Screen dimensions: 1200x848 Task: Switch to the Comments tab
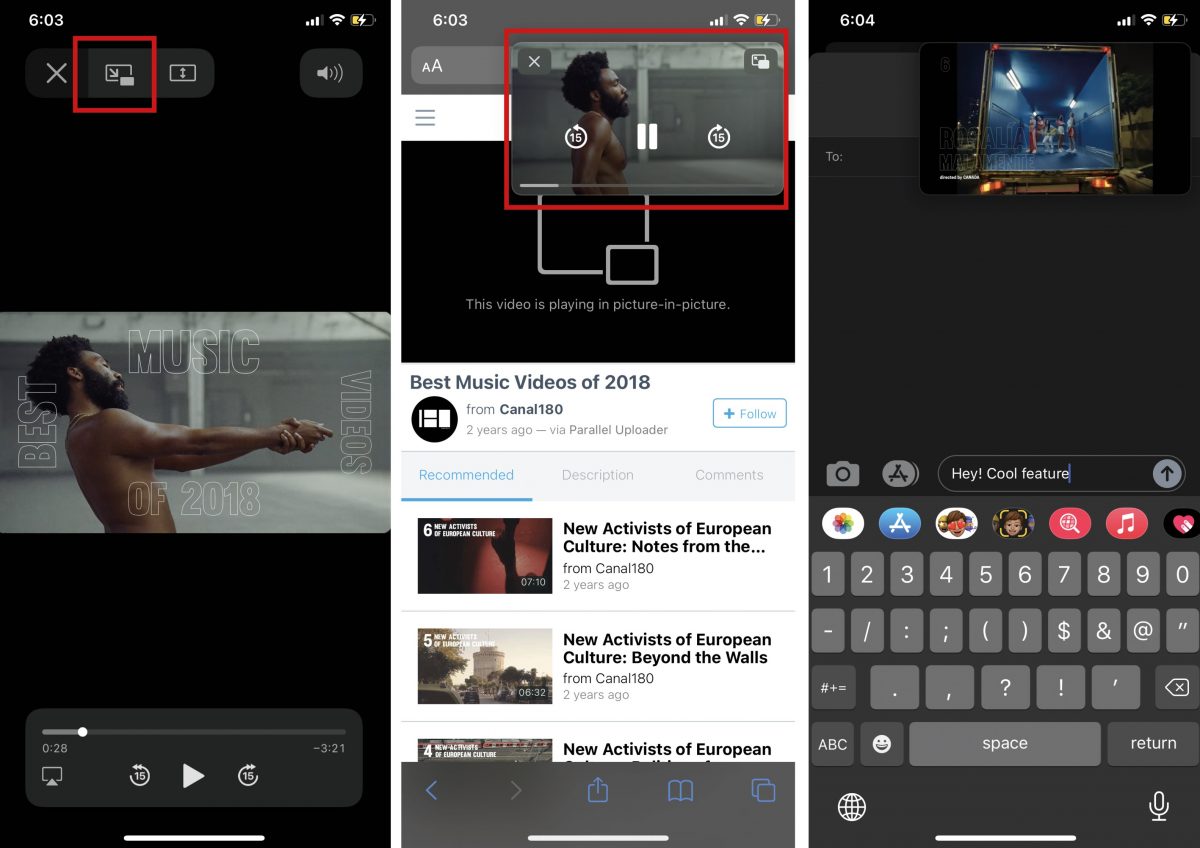(729, 475)
